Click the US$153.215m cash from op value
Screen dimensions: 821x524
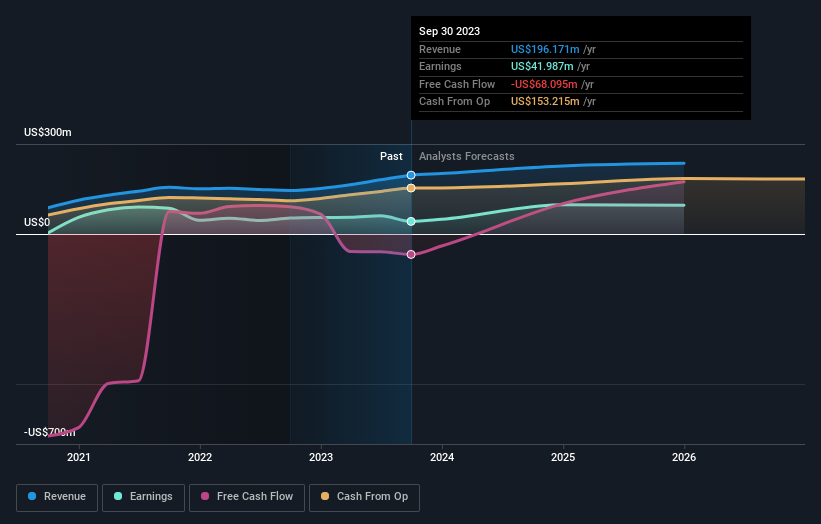(x=545, y=102)
